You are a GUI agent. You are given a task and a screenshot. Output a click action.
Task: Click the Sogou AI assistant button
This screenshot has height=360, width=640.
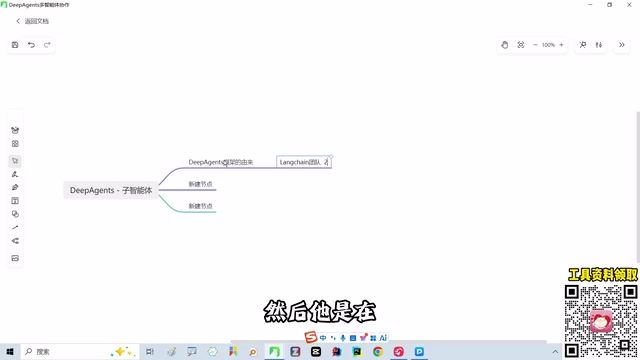pyautogui.click(x=383, y=338)
